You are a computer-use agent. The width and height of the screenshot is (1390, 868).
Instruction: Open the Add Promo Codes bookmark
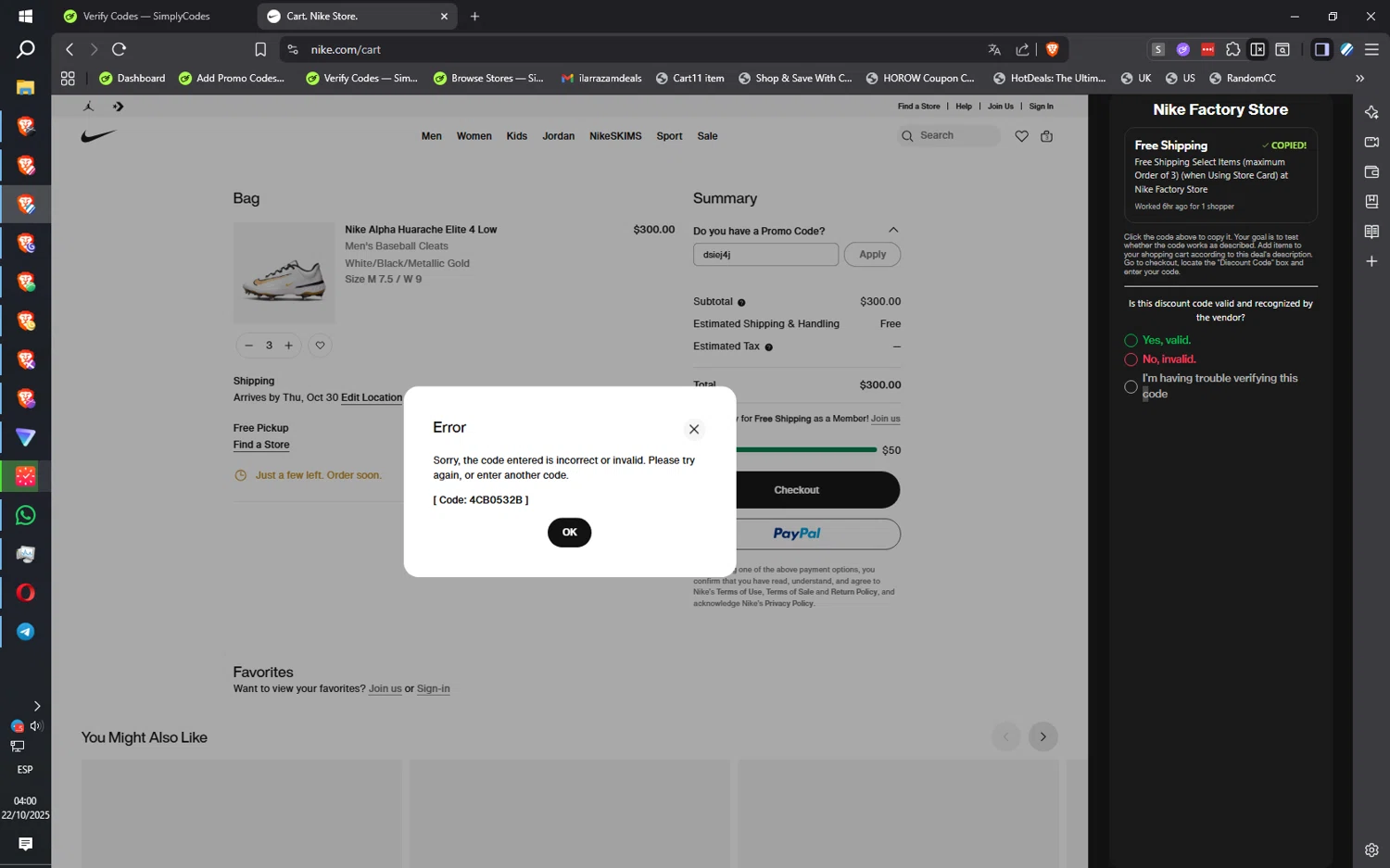coord(232,79)
